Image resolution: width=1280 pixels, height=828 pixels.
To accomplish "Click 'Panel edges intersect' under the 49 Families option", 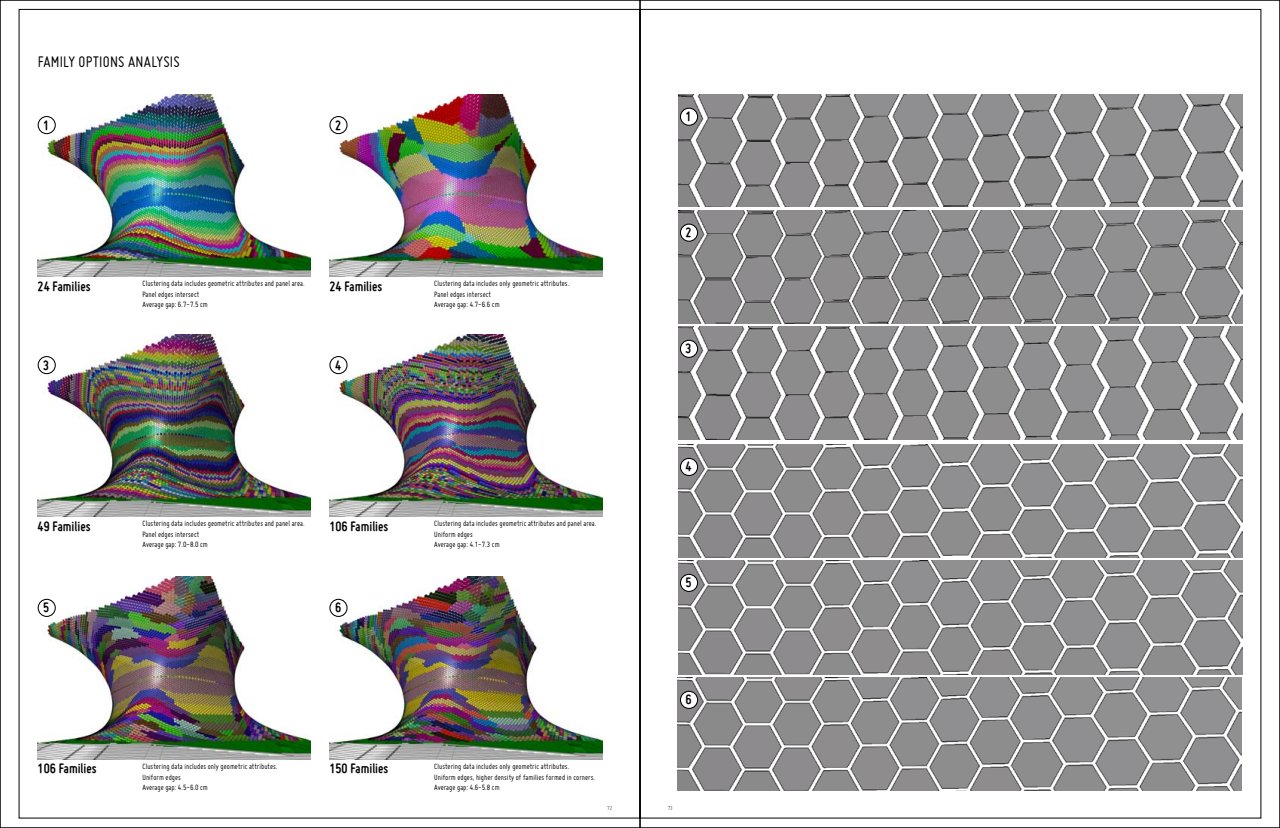I will click(x=171, y=534).
